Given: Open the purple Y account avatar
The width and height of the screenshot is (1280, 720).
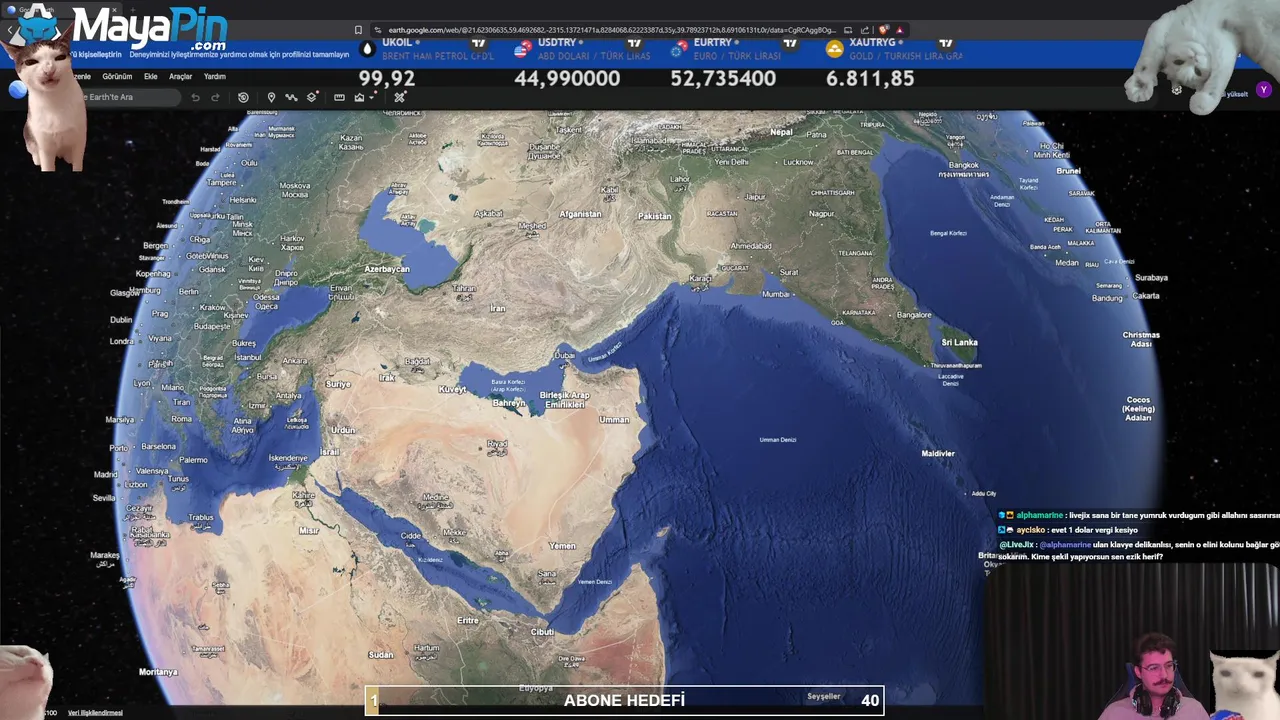Looking at the screenshot, I should [1264, 90].
